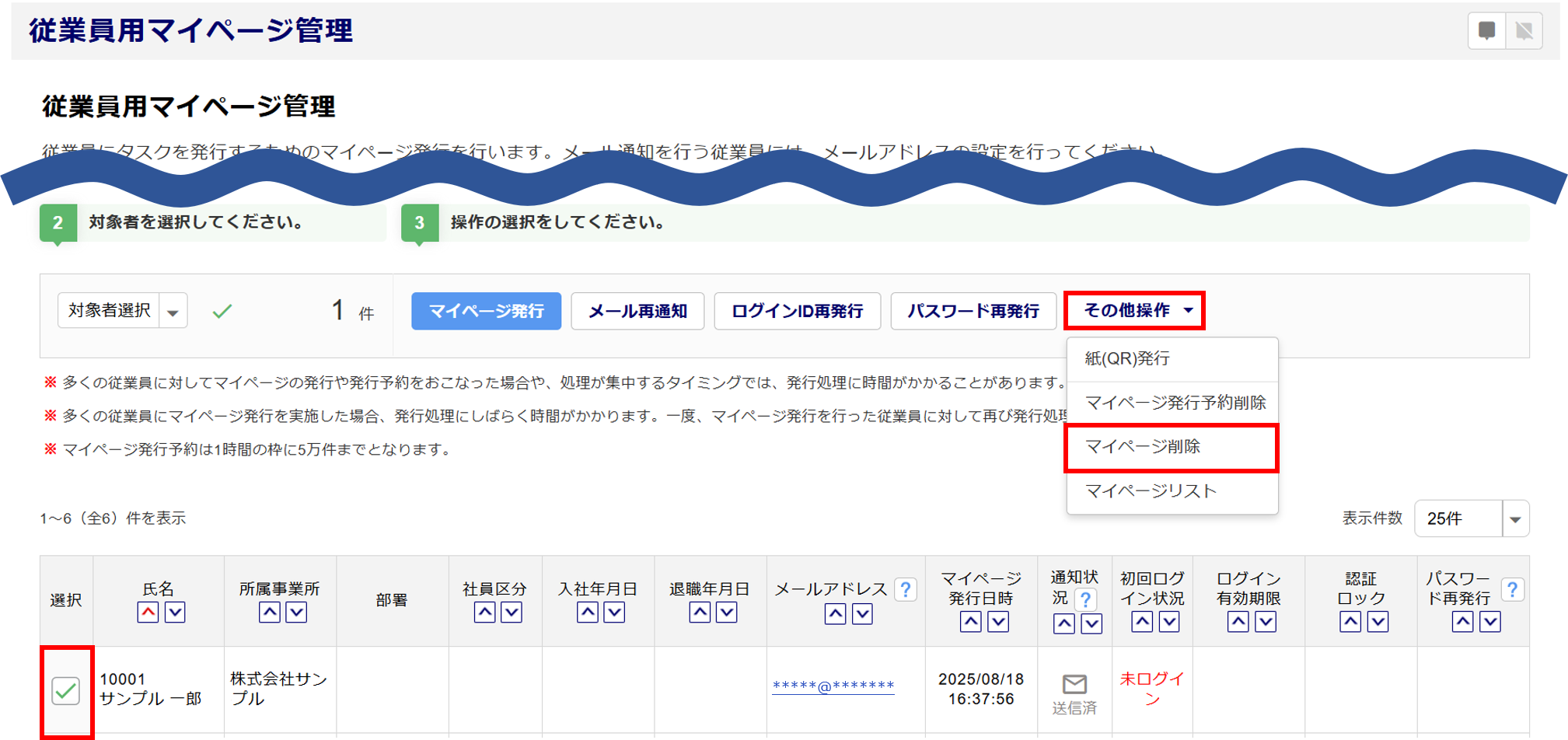Image resolution: width=1568 pixels, height=740 pixels.
Task: Sort マイページ発行日時 column descending
Action: point(998,622)
